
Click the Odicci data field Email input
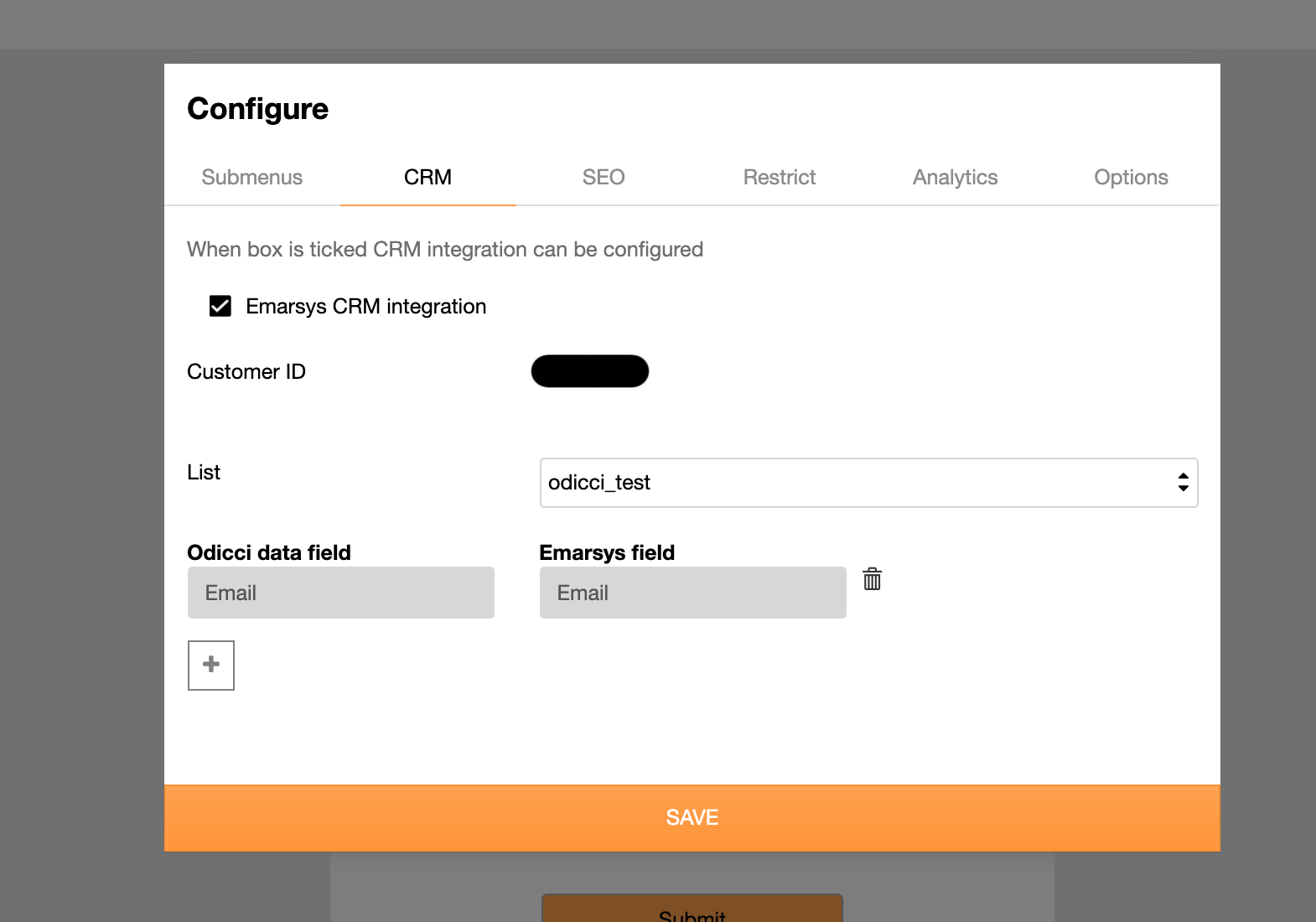pos(340,593)
